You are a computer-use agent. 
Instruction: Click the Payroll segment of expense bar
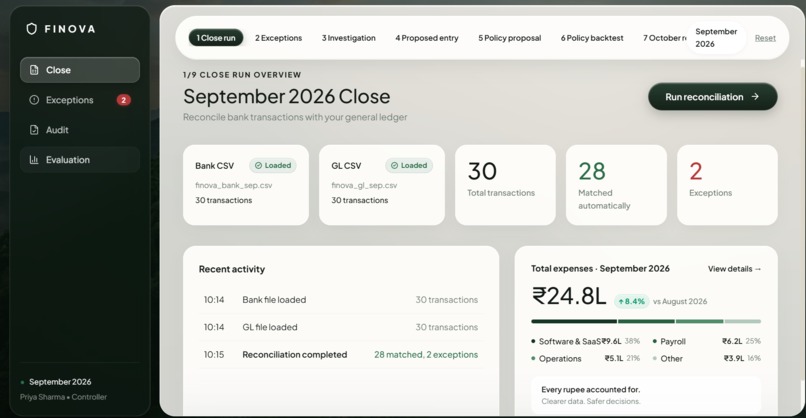[646, 321]
